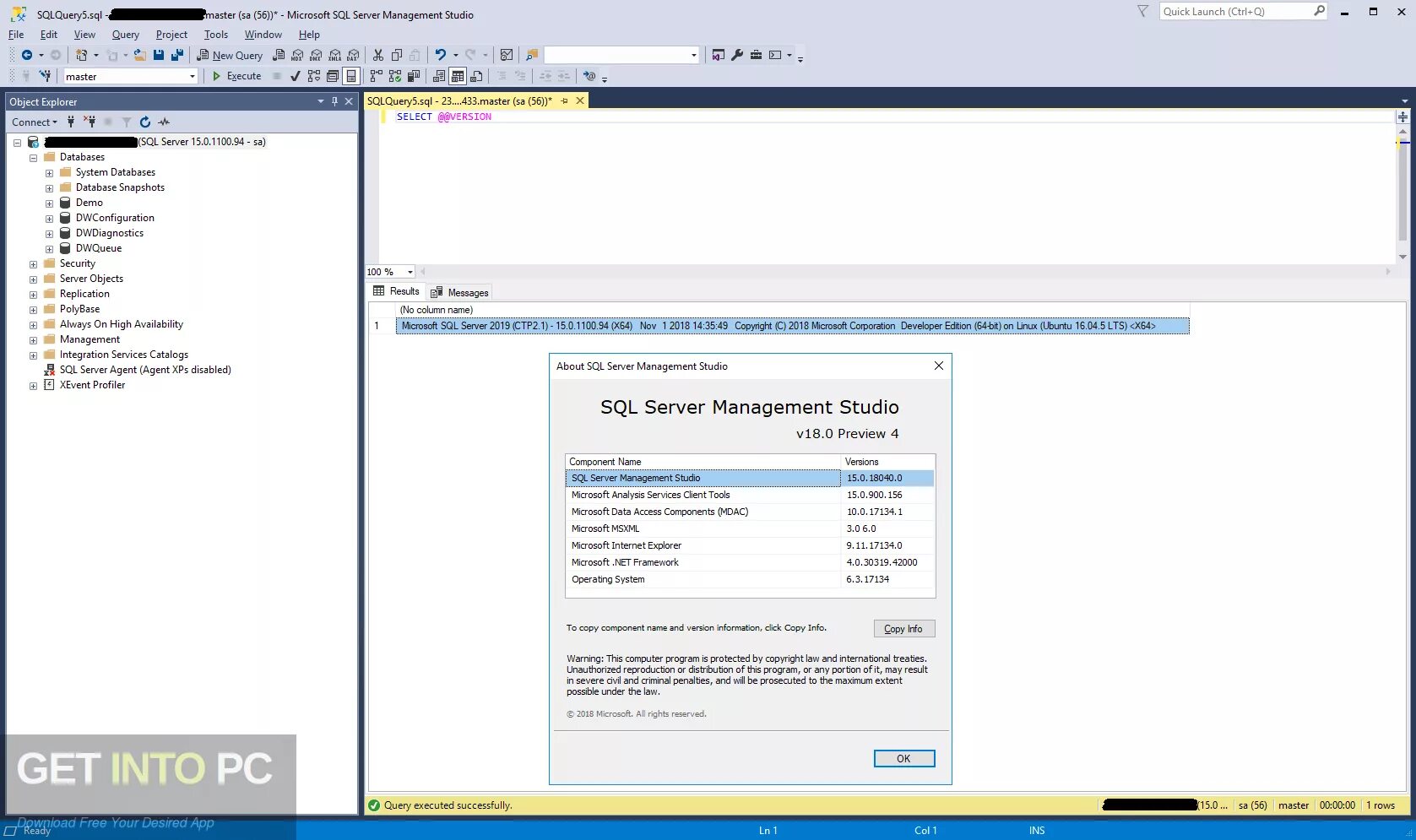Viewport: 1416px width, 840px height.
Task: Click OK in the About dialog
Action: (903, 758)
